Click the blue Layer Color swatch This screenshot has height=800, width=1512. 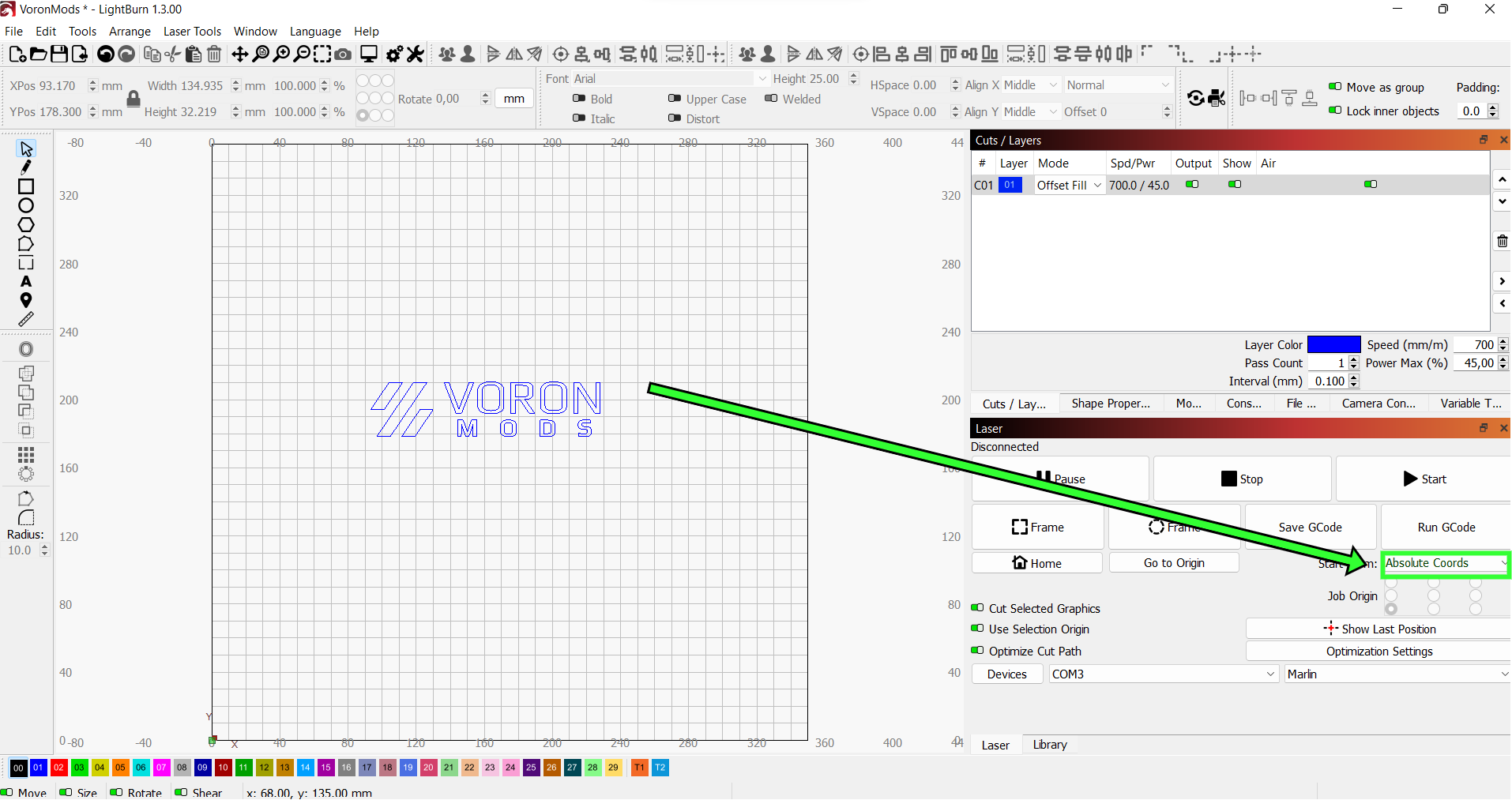pos(1333,344)
